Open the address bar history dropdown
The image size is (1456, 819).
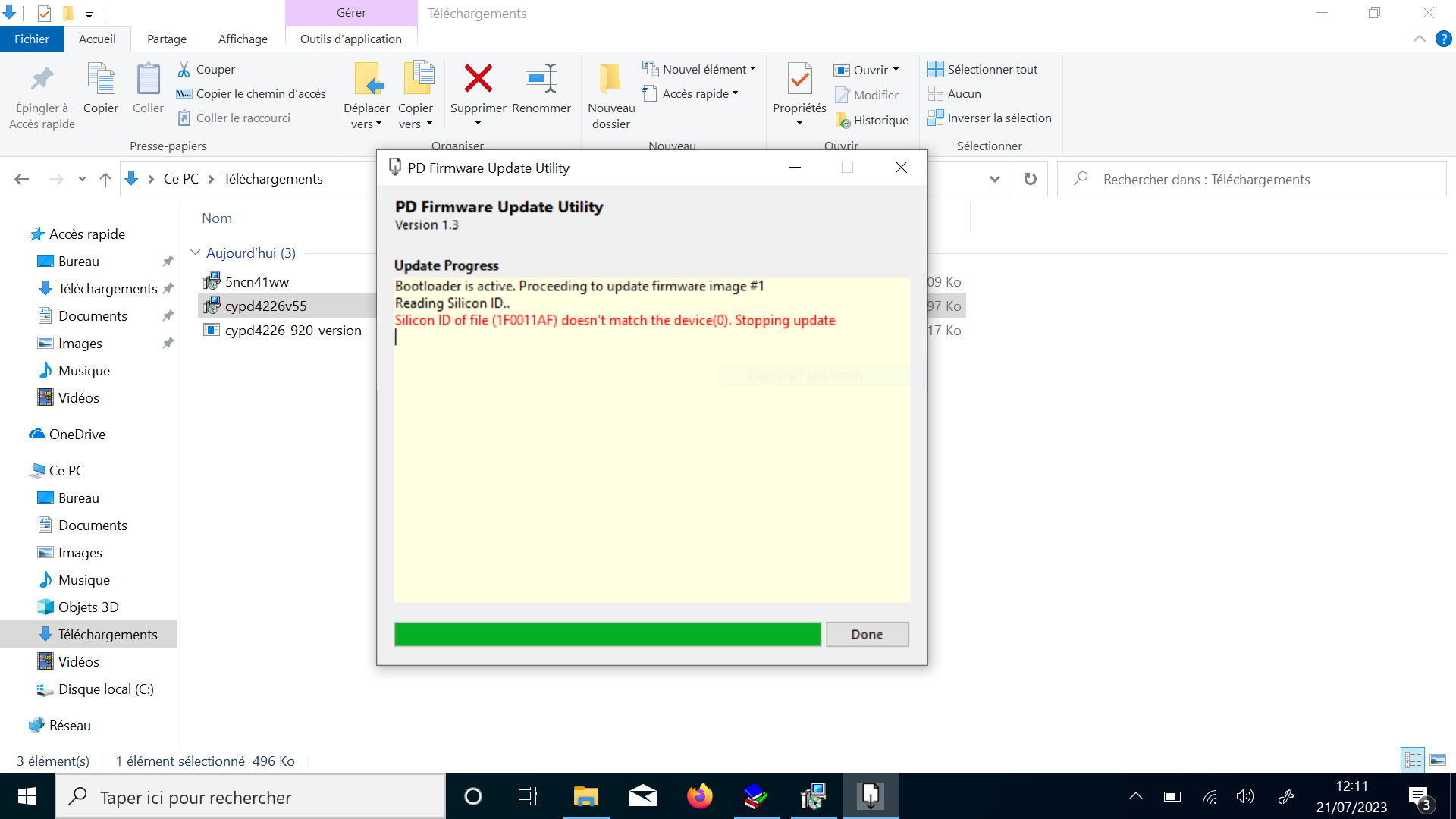(x=995, y=179)
